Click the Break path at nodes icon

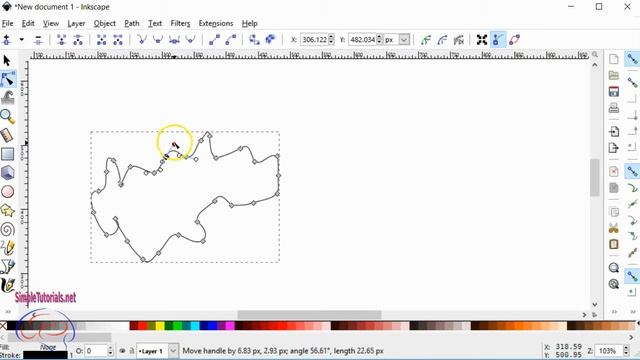click(x=78, y=40)
